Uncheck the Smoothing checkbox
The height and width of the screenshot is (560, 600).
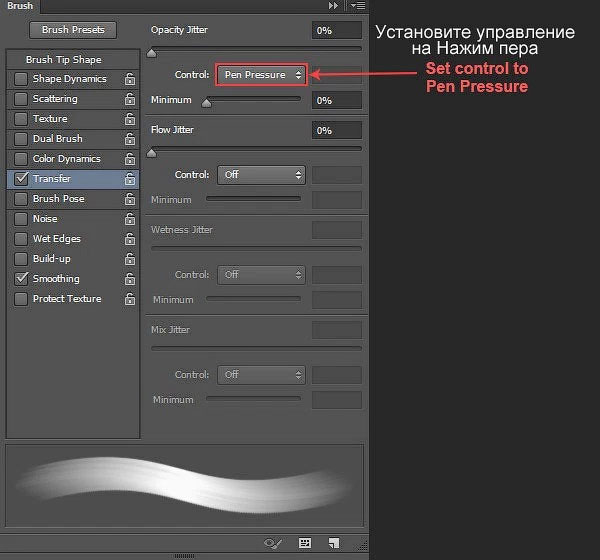tap(21, 279)
